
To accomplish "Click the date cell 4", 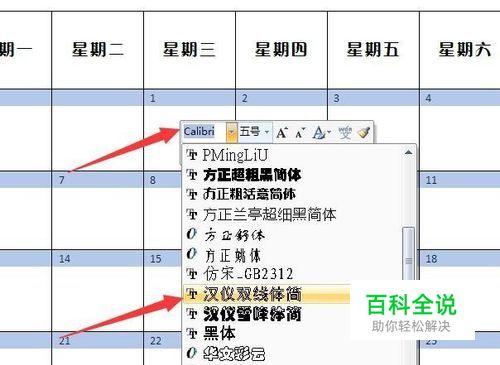I will 460,98.
